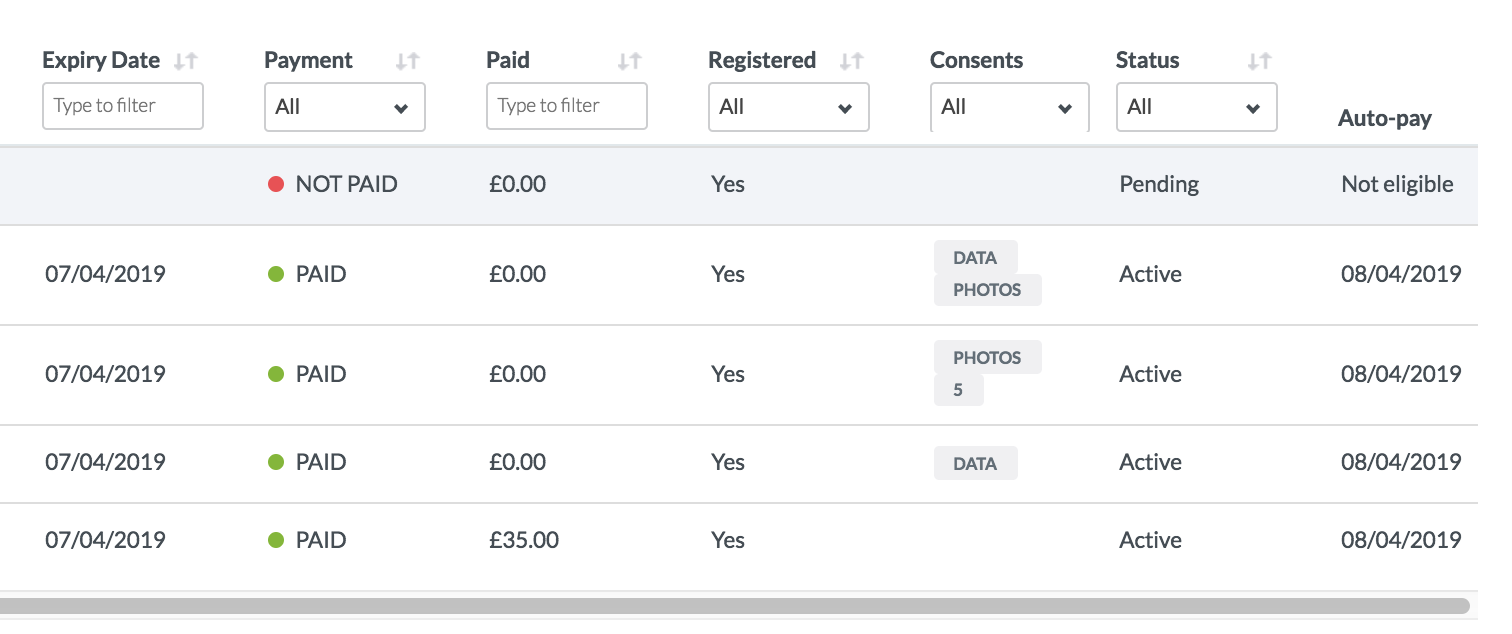Click the horizontal table scrollbar
This screenshot has width=1512, height=634.
735,606
